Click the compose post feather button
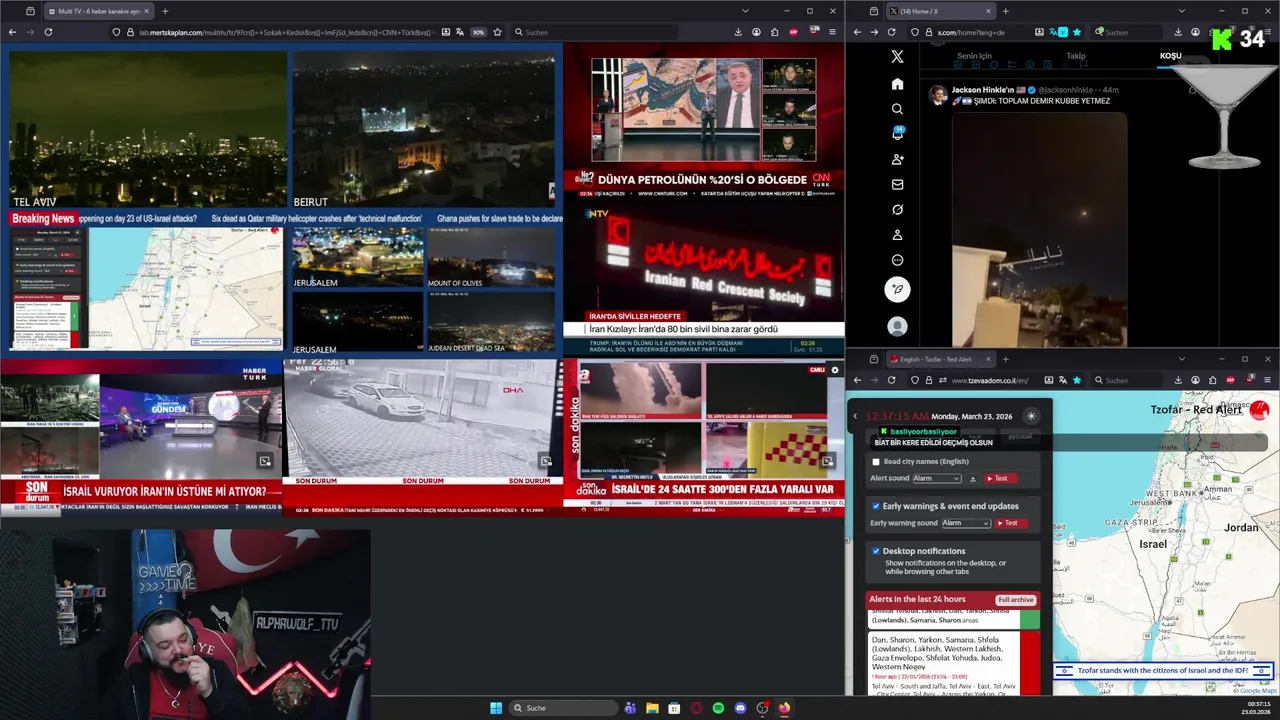This screenshot has height=720, width=1280. [x=897, y=289]
